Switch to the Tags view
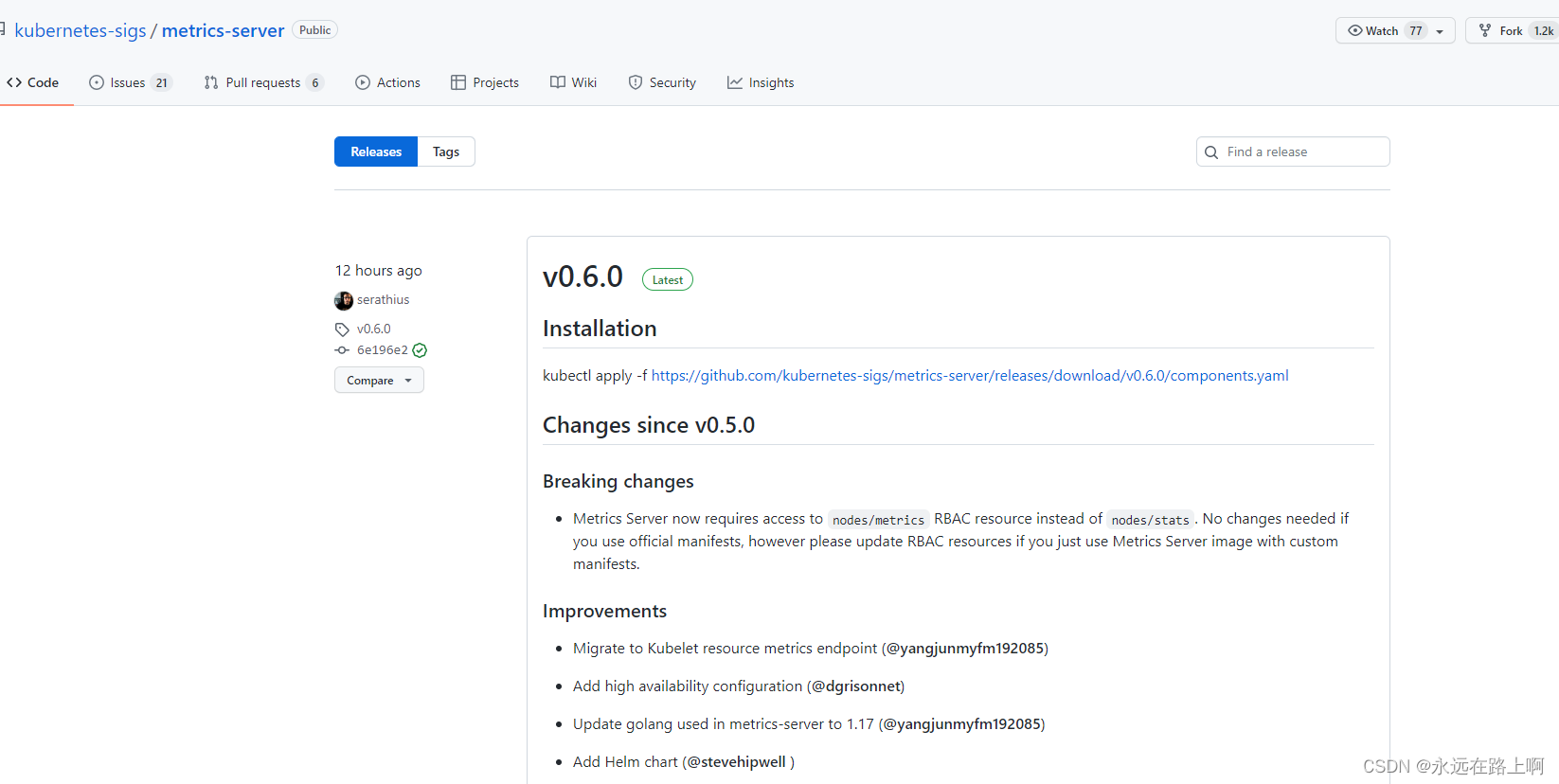 (446, 151)
